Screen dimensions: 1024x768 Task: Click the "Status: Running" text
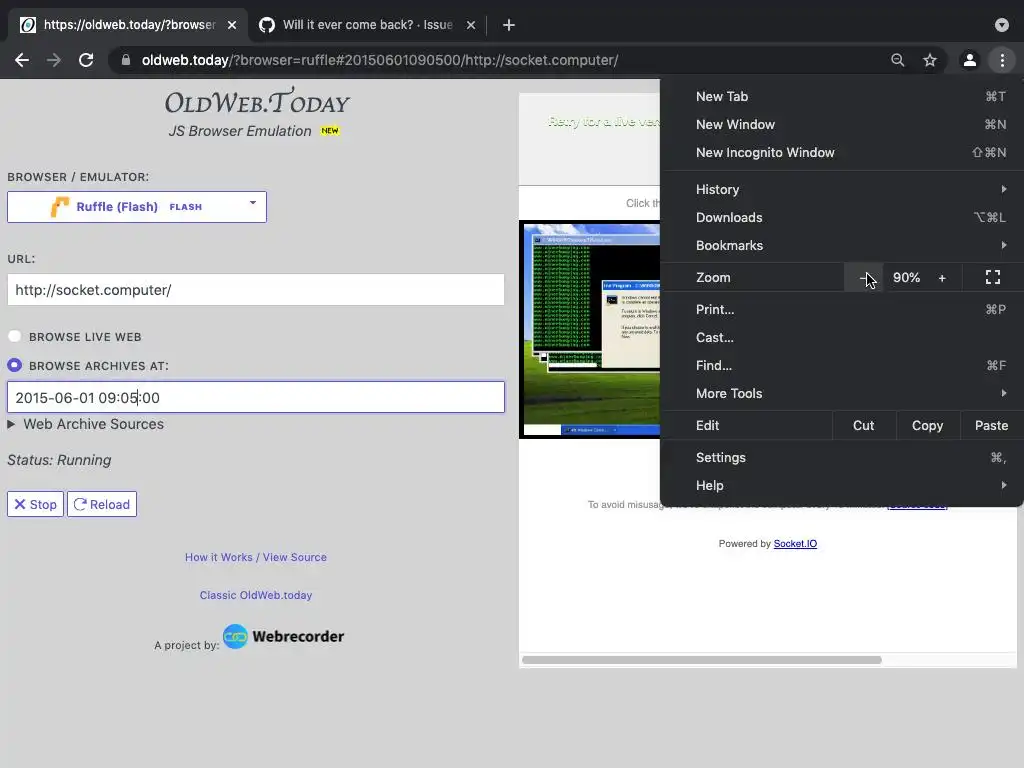[x=59, y=460]
